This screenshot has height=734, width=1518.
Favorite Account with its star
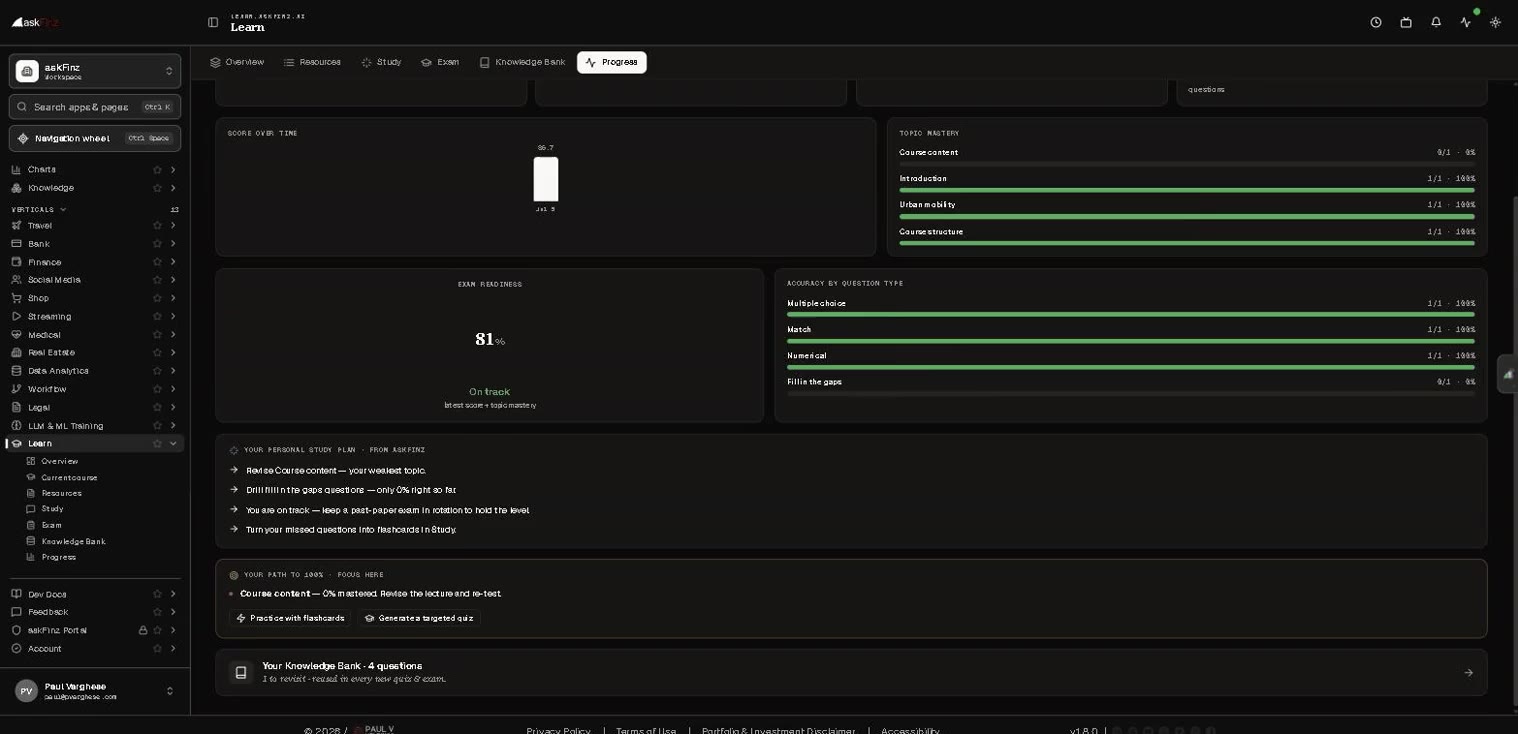(x=157, y=649)
